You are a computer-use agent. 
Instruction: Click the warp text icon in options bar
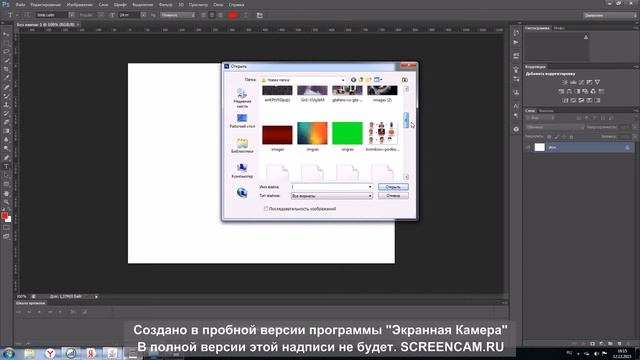[245, 15]
